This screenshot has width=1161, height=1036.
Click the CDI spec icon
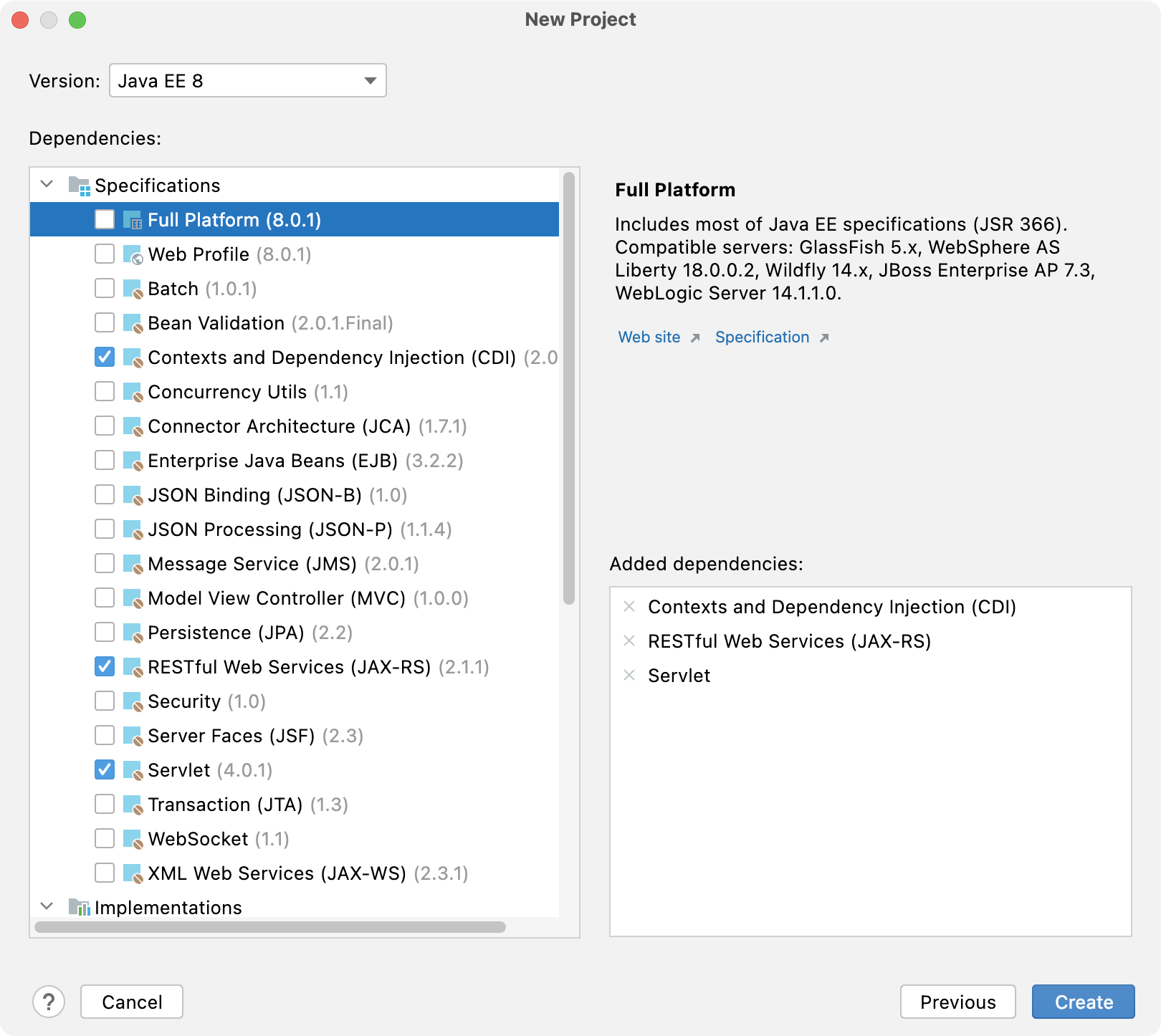[x=133, y=358]
